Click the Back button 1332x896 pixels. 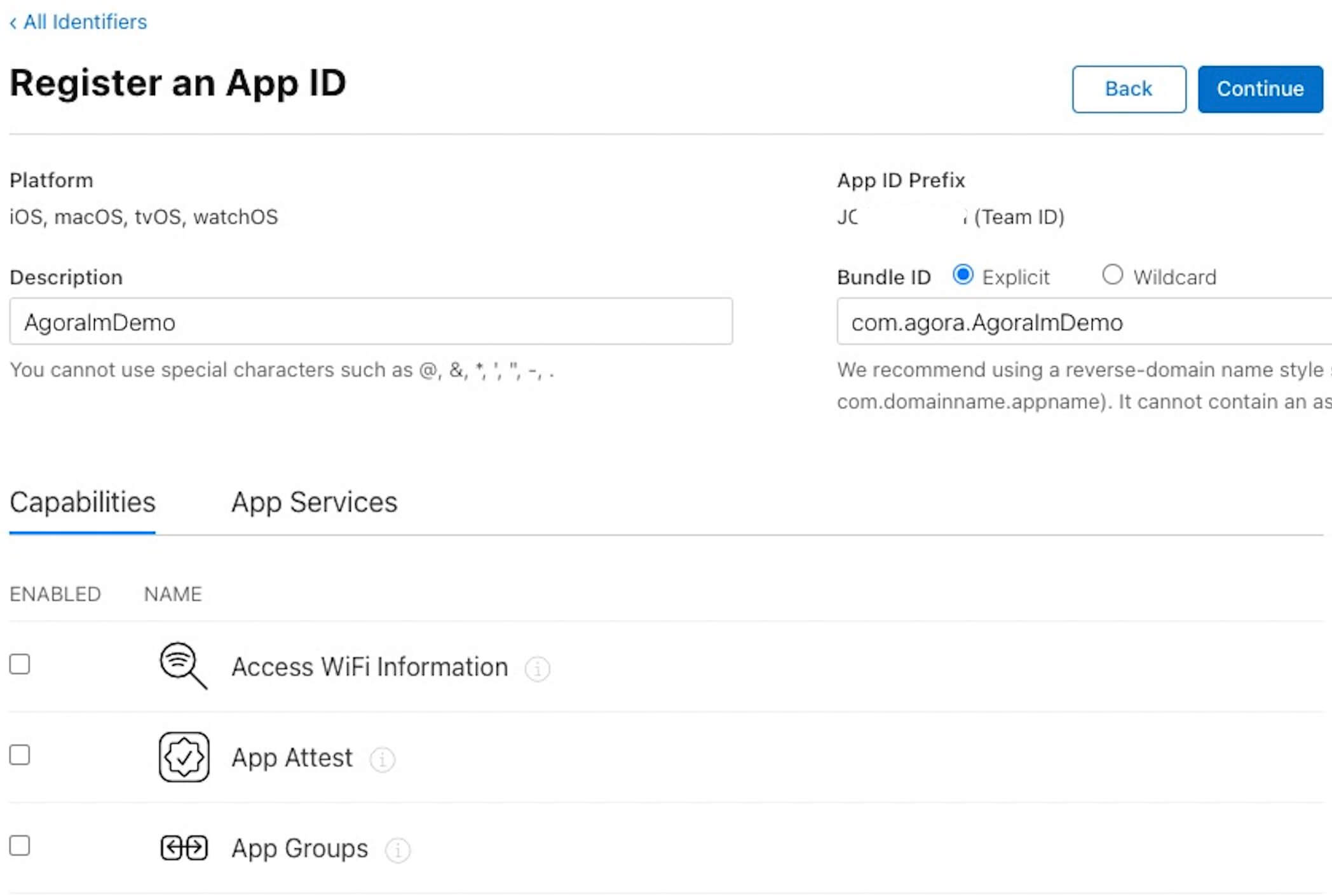[x=1128, y=89]
